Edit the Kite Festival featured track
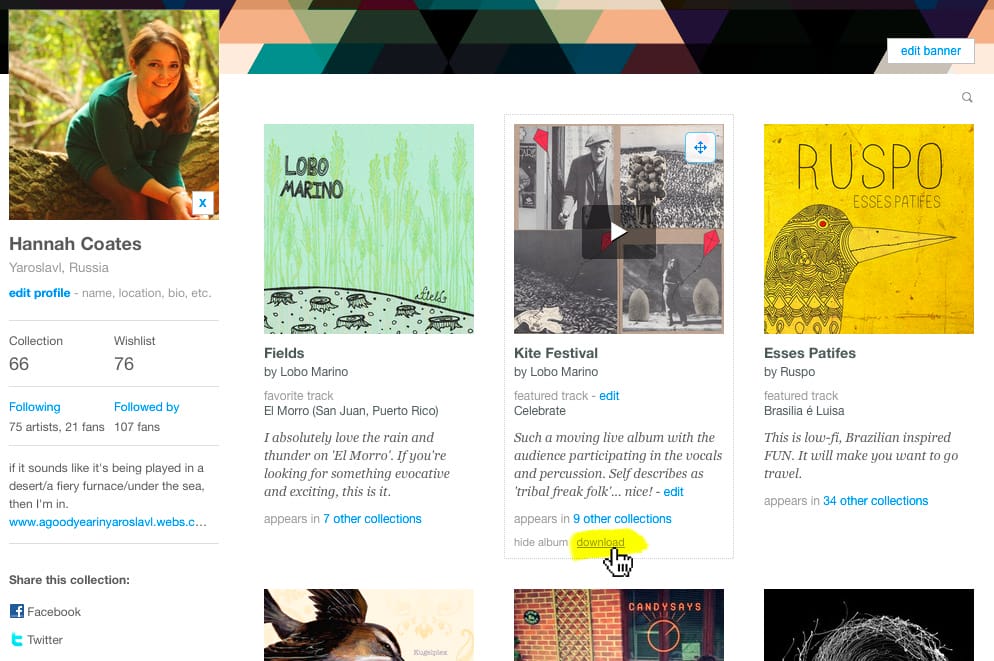Viewport: 994px width, 661px height. 609,395
